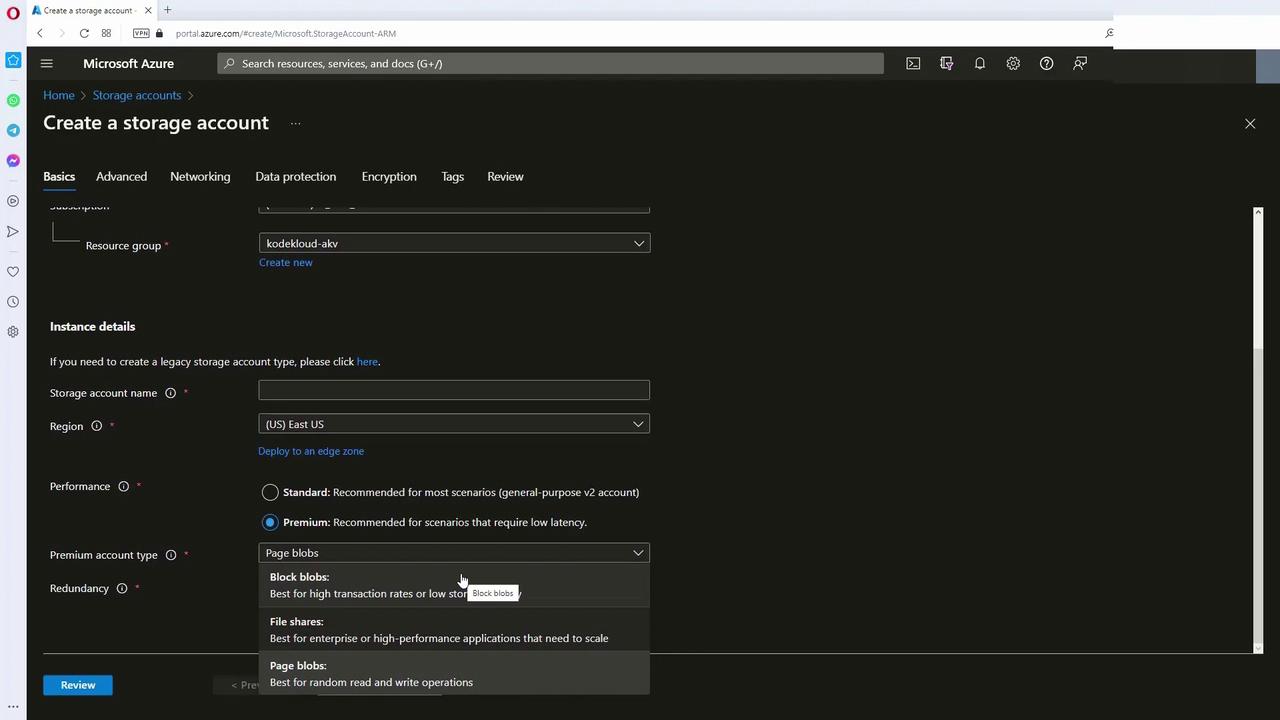Screen dimensions: 1280x720
Task: Open the Azure portal hamburger menu
Action: coord(46,63)
